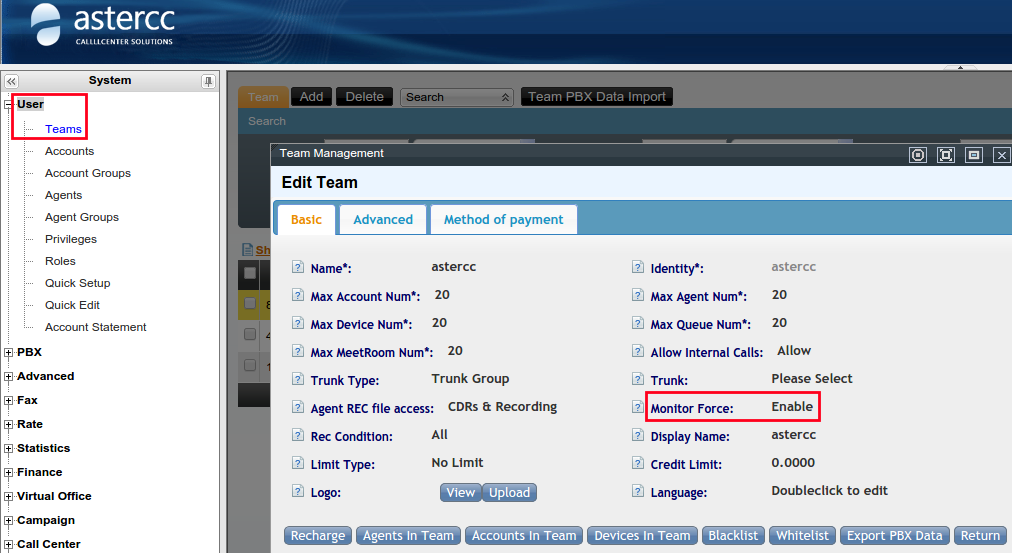Open the Search dropdown in toolbar
Viewport: 1012px width, 553px height.
pyautogui.click(x=457, y=97)
